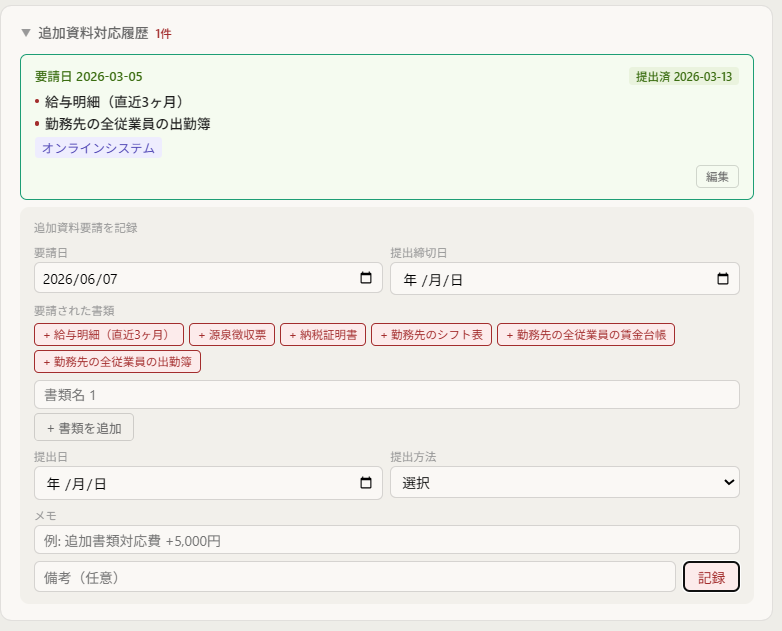Click the 1件 count label

163,33
